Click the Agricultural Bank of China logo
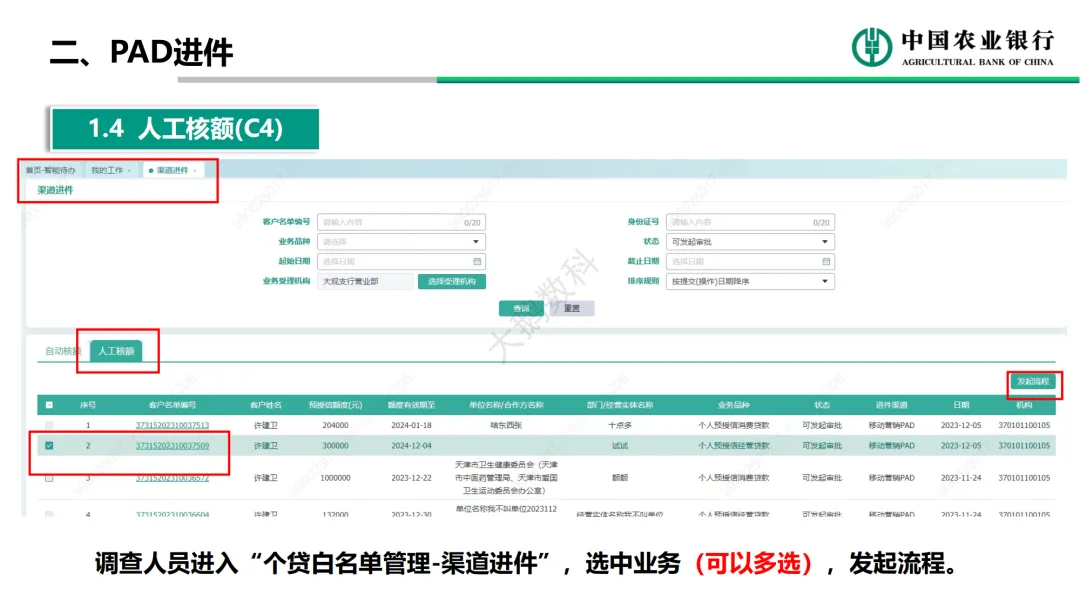1080x608 pixels. 871,47
